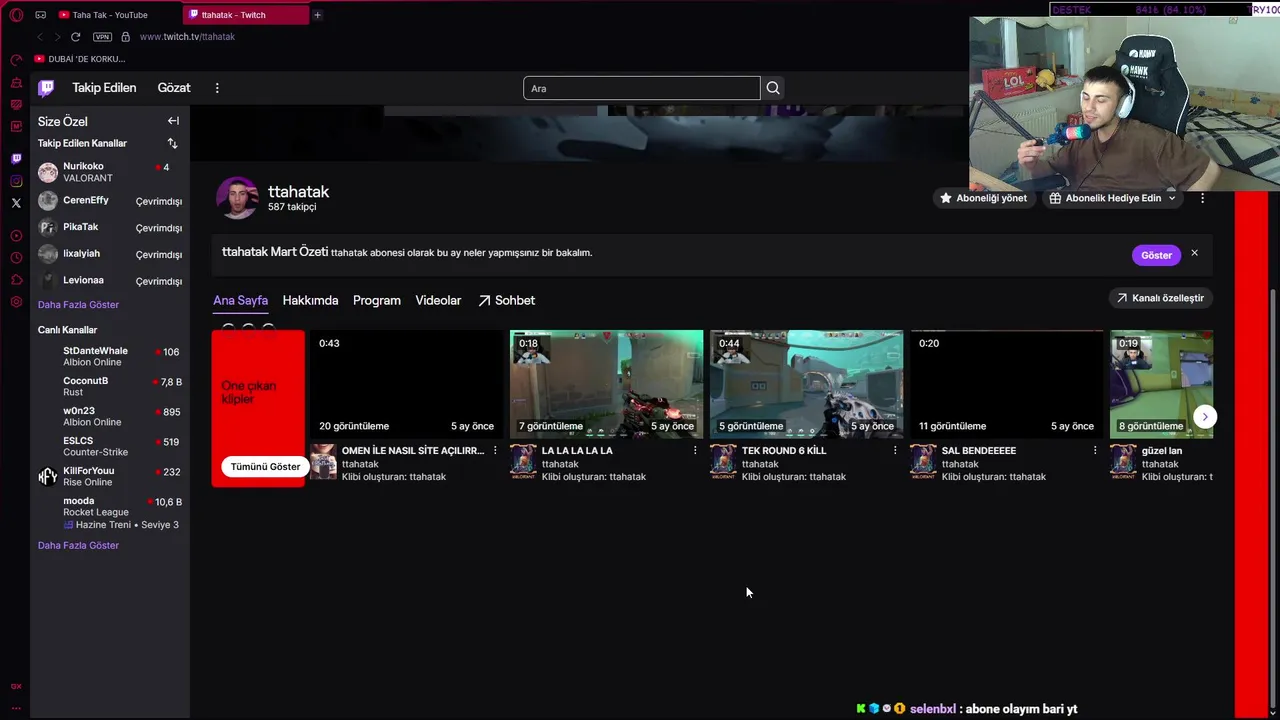Click the Ara search field
1280x720 pixels.
point(641,88)
